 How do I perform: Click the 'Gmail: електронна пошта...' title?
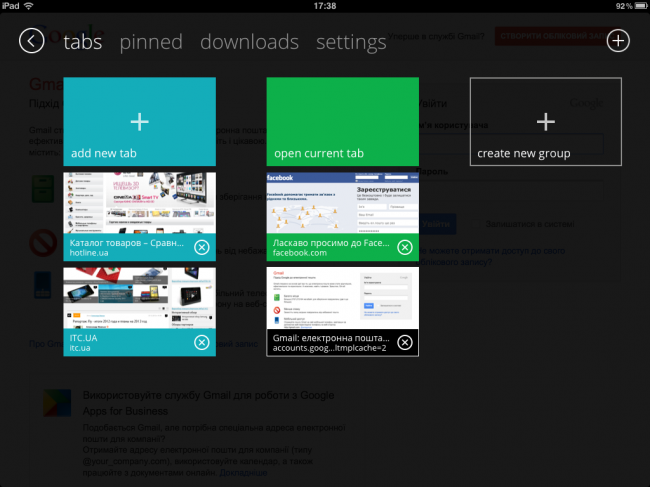tap(331, 337)
